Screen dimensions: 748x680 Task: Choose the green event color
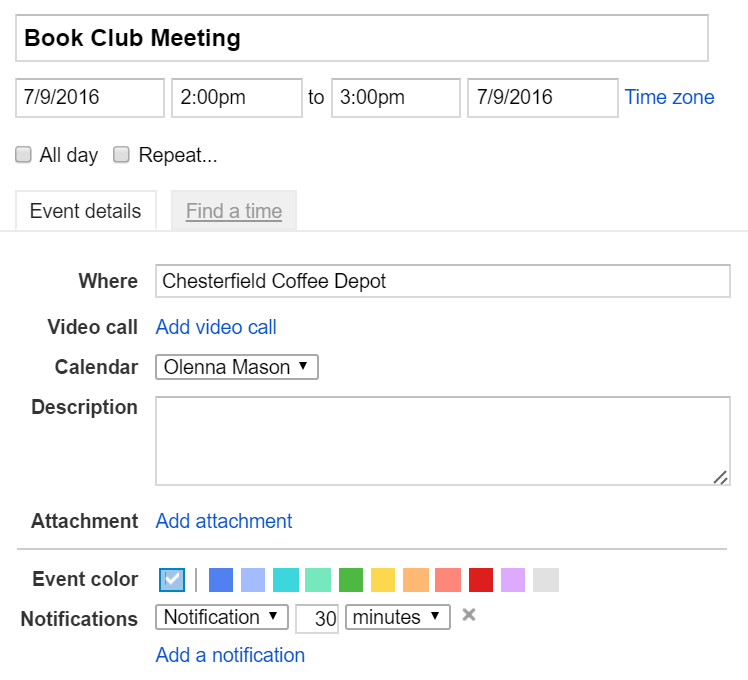351,580
